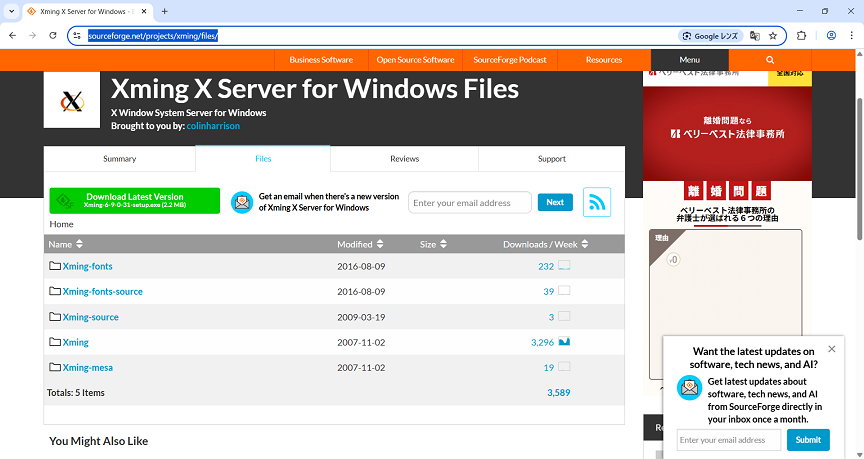Sort files by Modified date
Screen dimensions: 864x459
tap(360, 244)
